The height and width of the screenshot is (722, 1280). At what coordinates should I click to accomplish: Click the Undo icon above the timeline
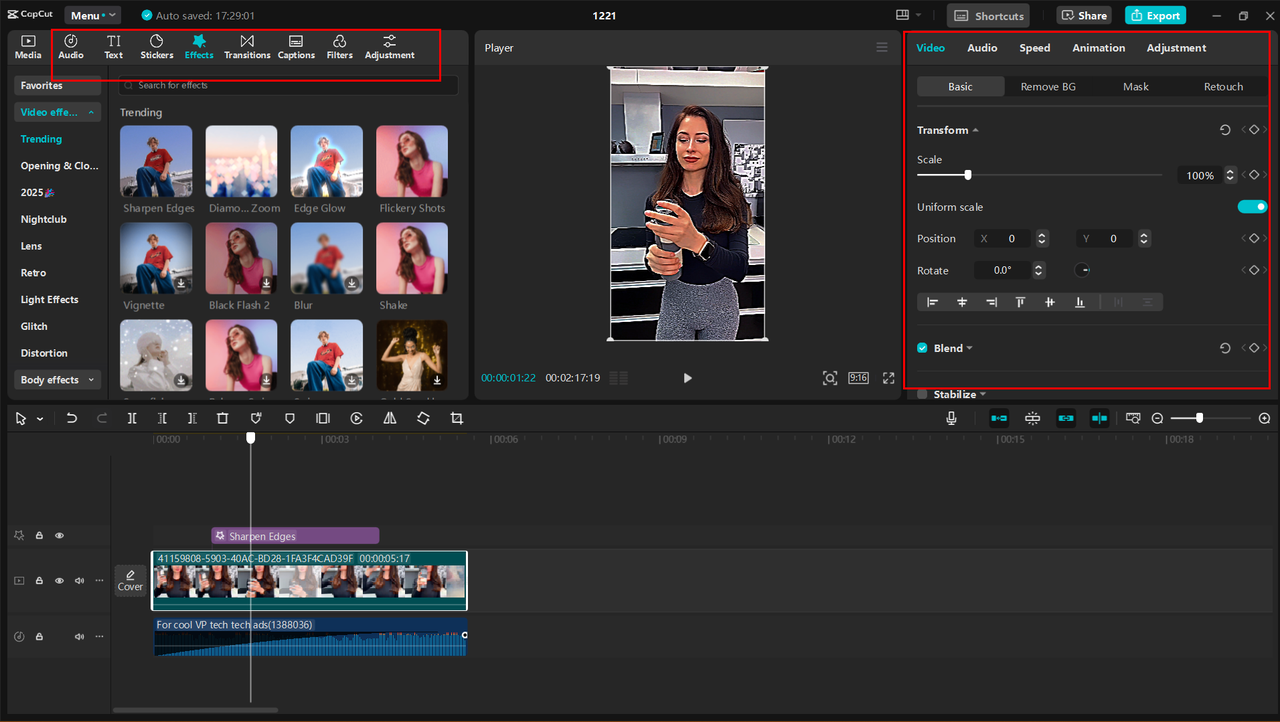(x=71, y=418)
